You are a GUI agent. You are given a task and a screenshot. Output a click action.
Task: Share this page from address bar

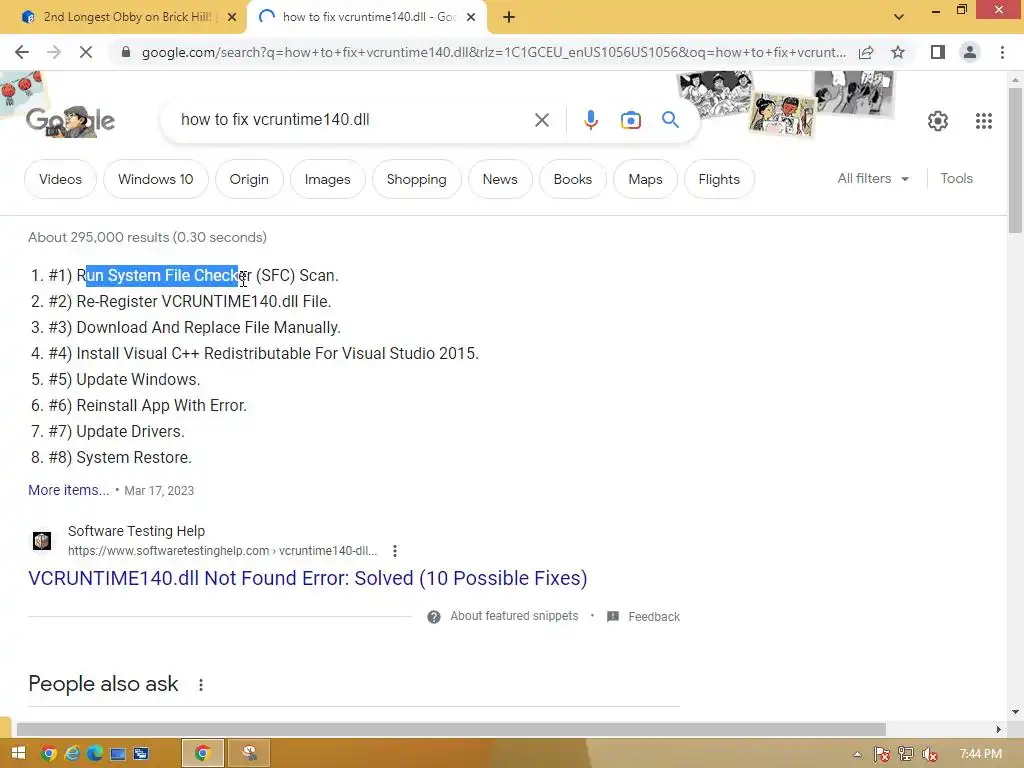(866, 52)
